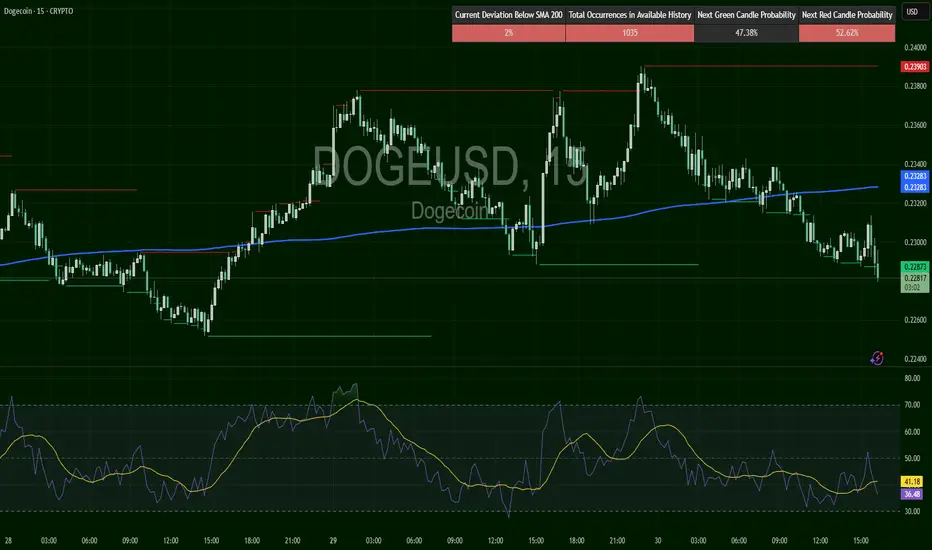Viewport: 932px width, 550px height.
Task: Click the 1035 occurrences value cell
Action: click(x=629, y=33)
